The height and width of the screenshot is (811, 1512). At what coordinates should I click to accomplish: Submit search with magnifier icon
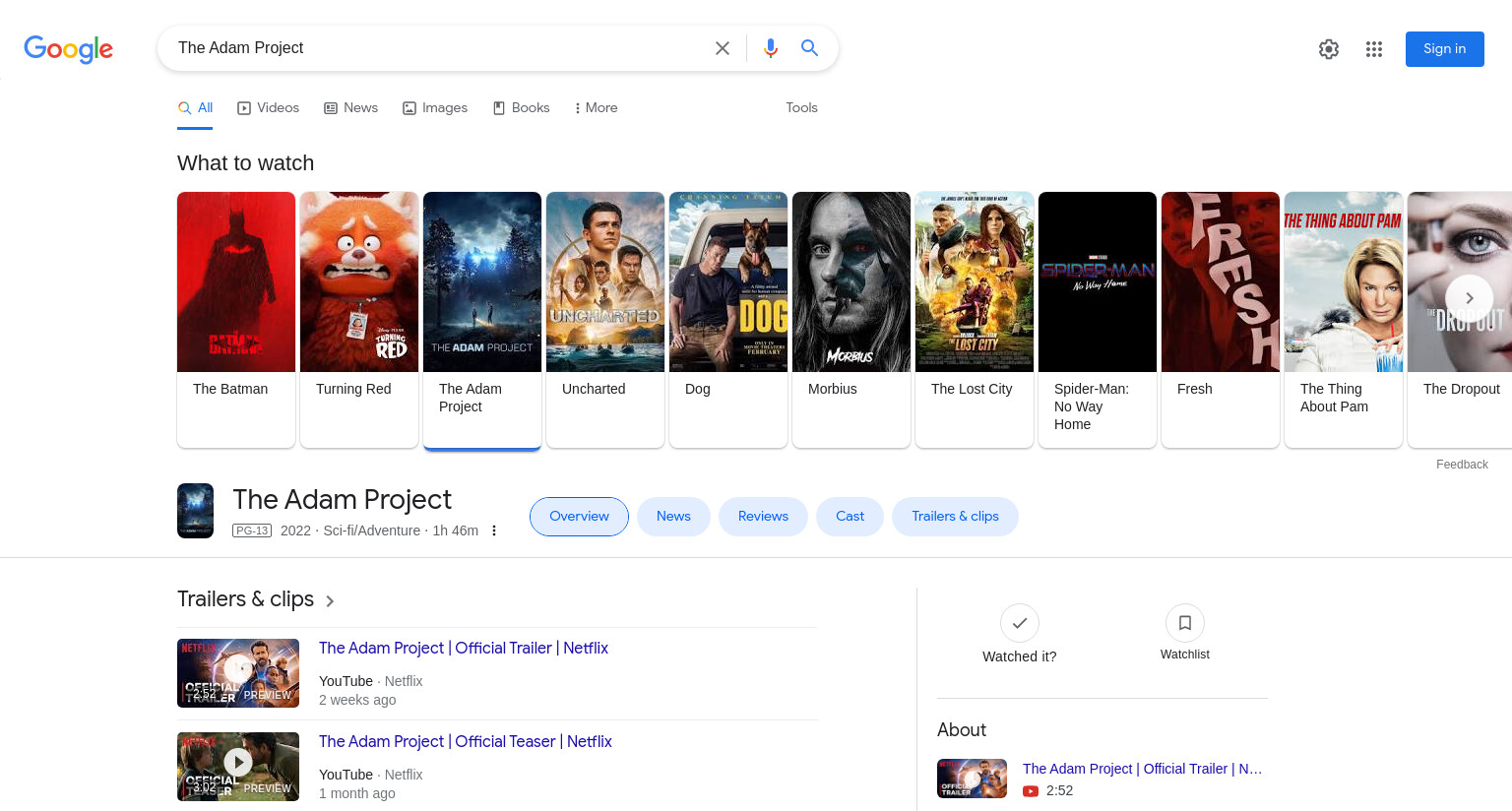click(809, 48)
